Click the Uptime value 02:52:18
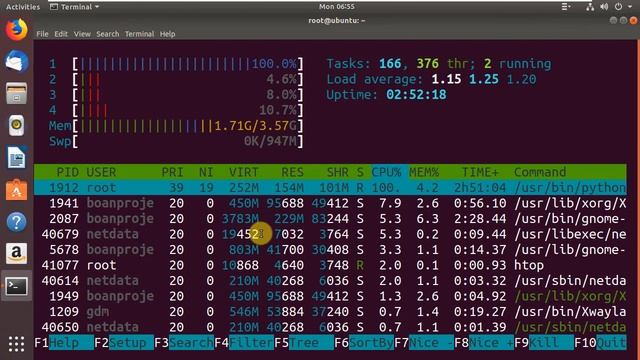 pyautogui.click(x=416, y=95)
